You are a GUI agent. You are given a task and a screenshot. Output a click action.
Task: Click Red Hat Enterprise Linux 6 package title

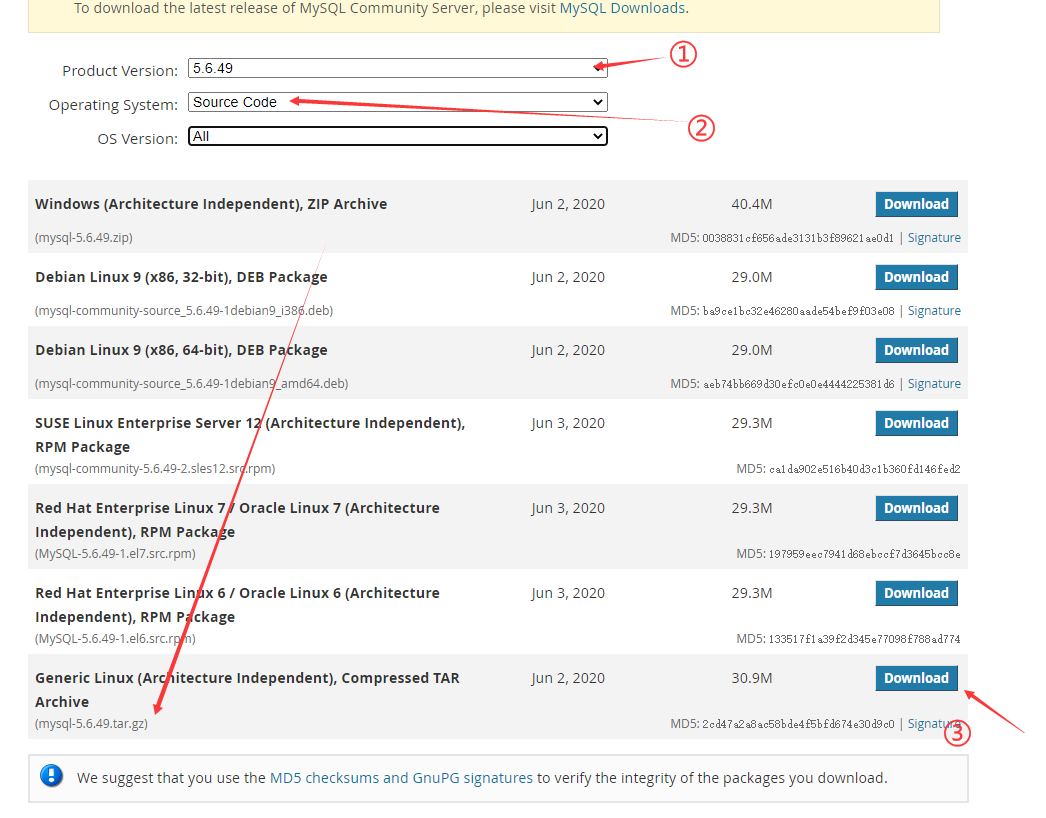[237, 604]
